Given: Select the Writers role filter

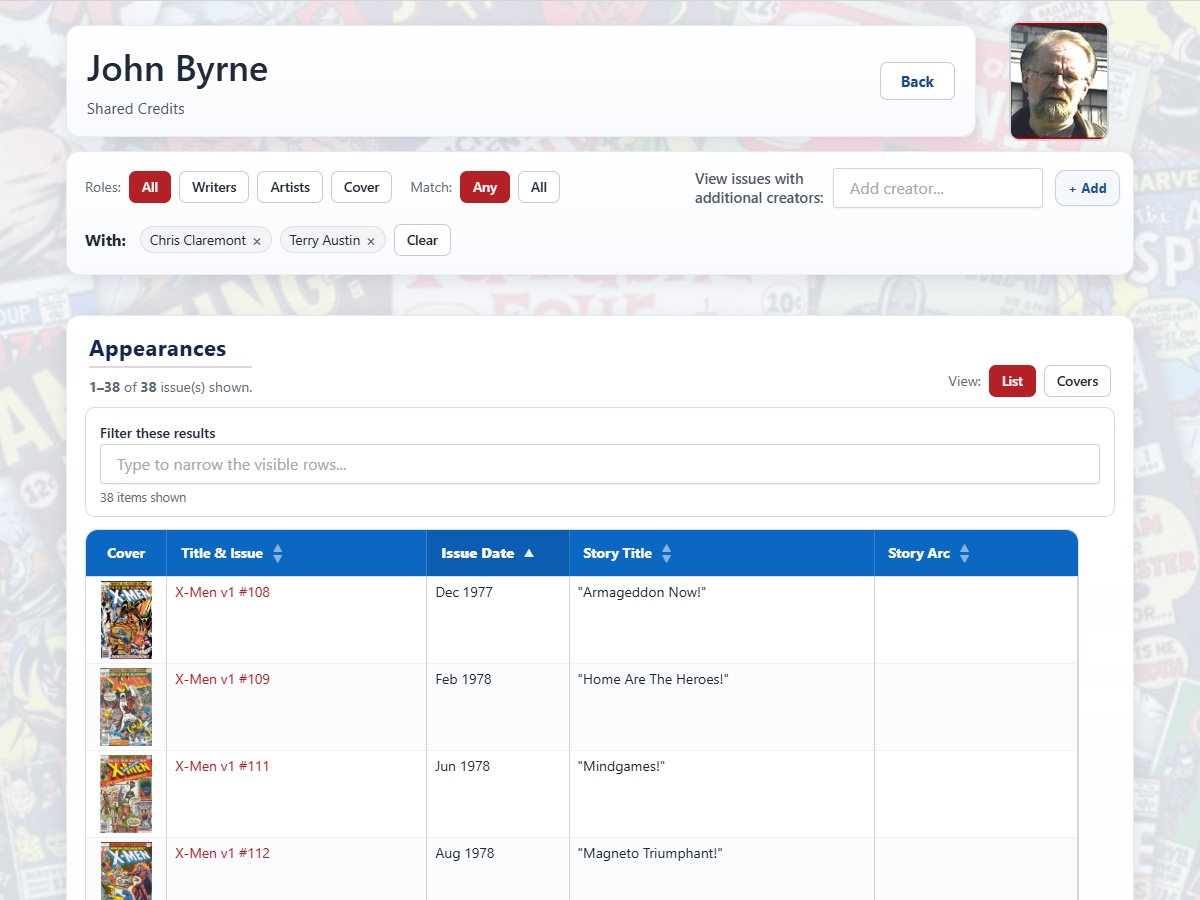Looking at the screenshot, I should (214, 187).
